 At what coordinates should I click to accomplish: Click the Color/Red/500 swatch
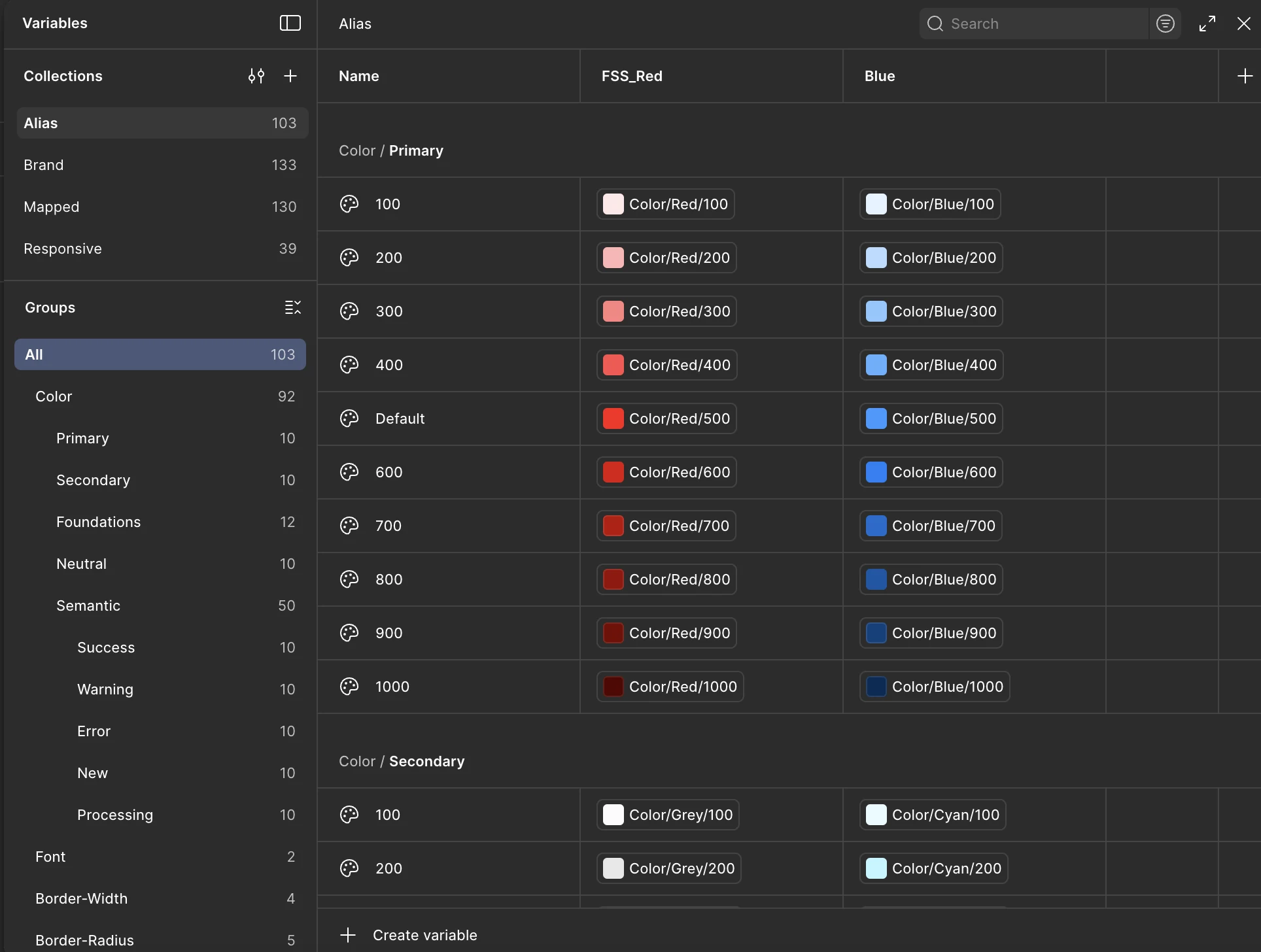tap(613, 418)
